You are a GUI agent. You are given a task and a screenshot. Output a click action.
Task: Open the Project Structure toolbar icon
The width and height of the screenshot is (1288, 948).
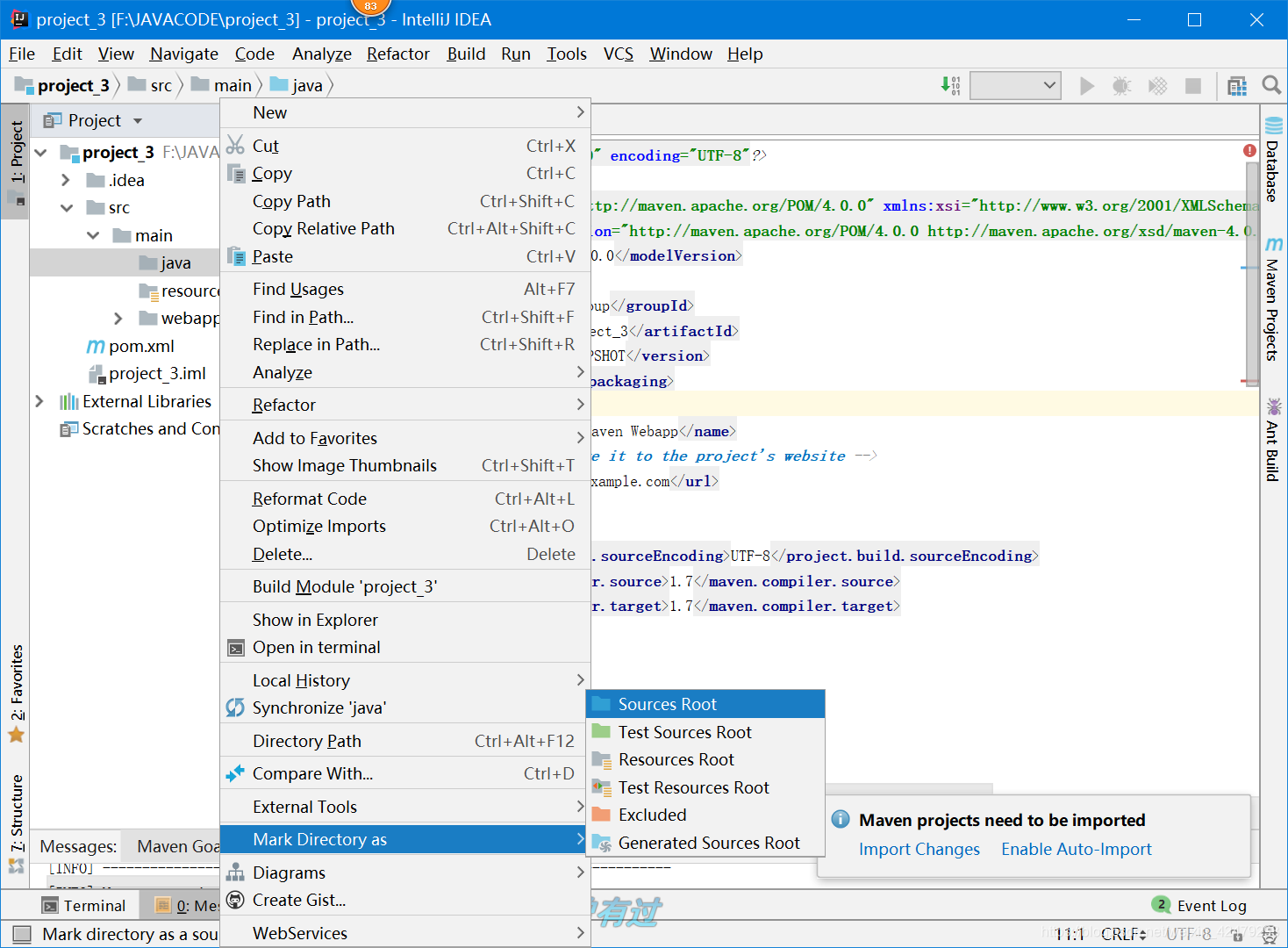click(1237, 86)
